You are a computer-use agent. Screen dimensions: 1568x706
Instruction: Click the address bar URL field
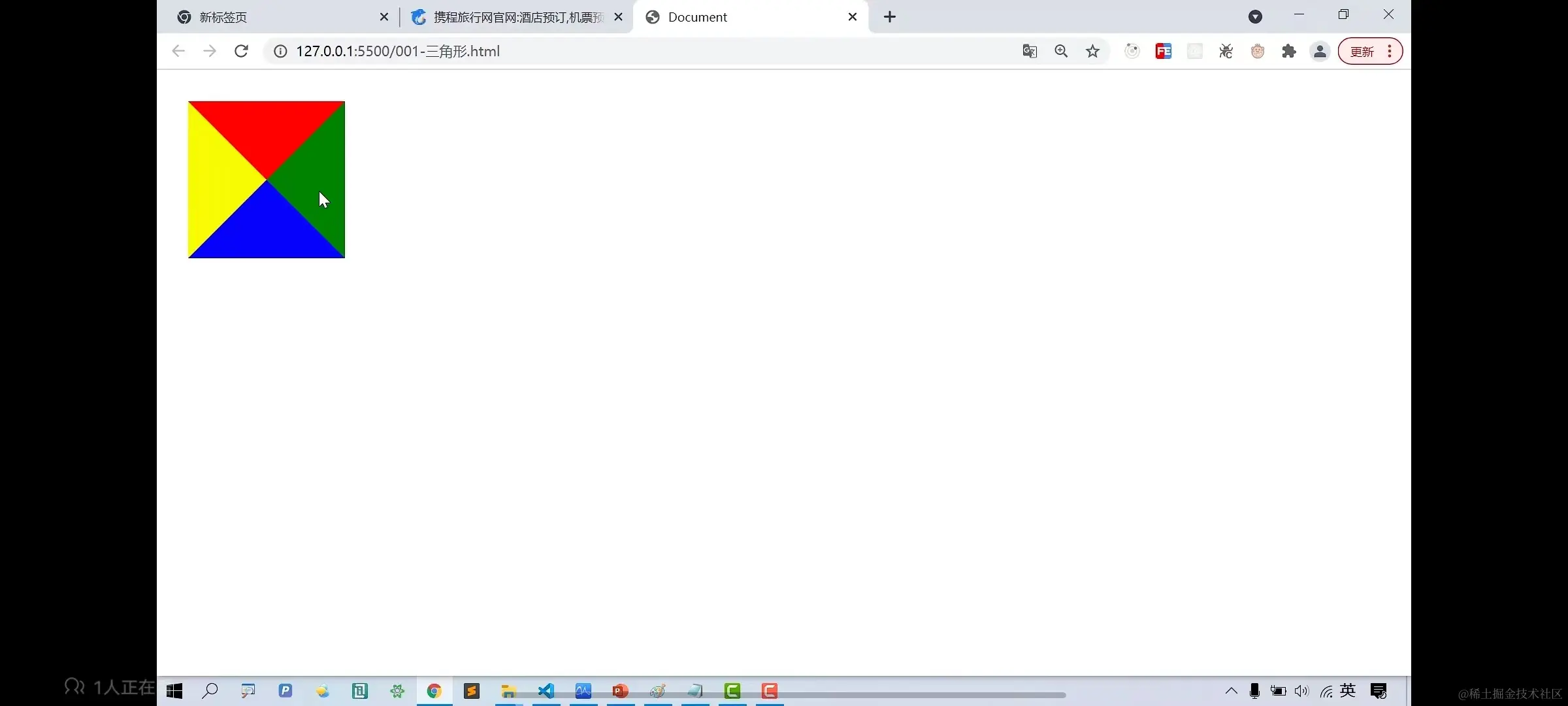(588, 51)
